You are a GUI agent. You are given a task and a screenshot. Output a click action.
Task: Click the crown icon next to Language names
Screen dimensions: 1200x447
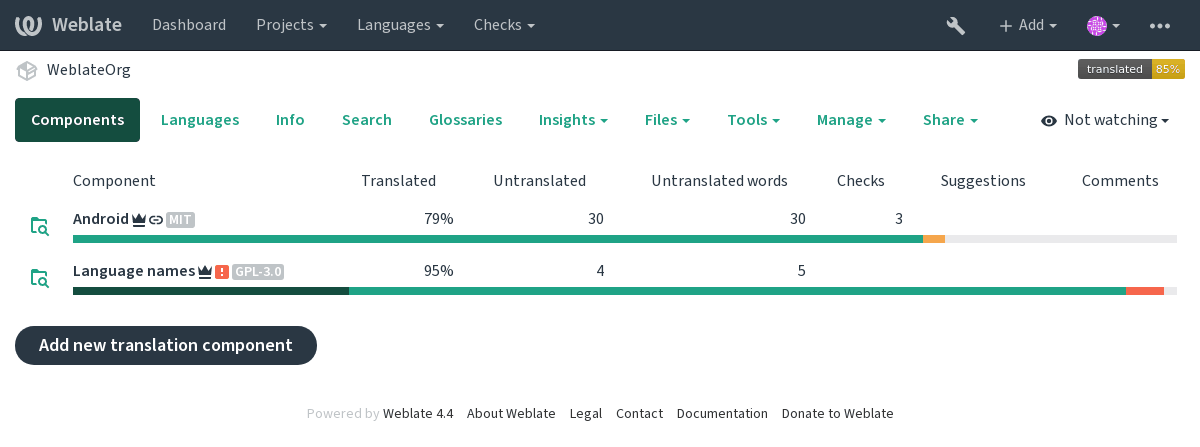pyautogui.click(x=204, y=271)
